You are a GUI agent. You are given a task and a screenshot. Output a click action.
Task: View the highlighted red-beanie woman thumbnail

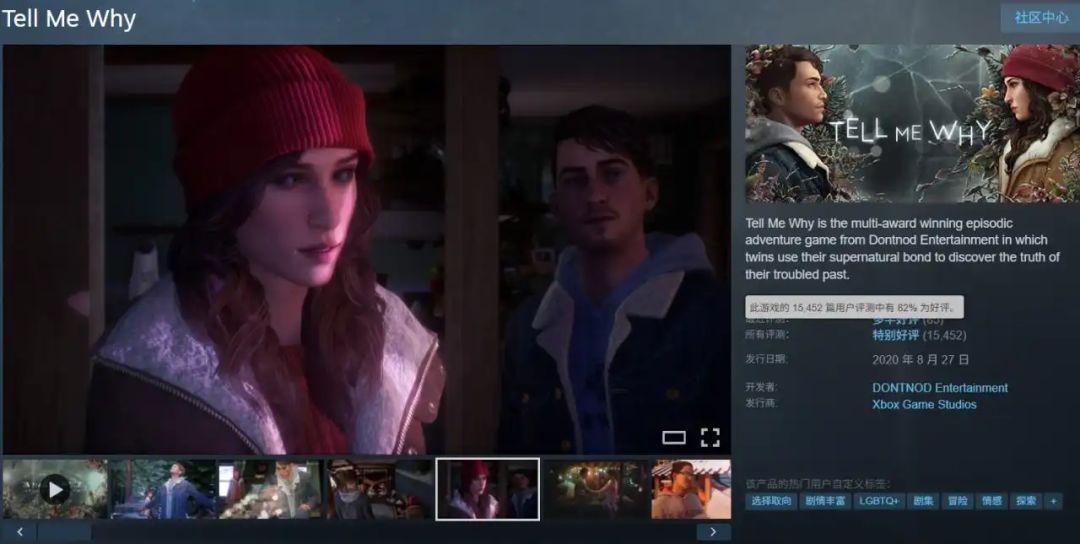[x=488, y=489]
